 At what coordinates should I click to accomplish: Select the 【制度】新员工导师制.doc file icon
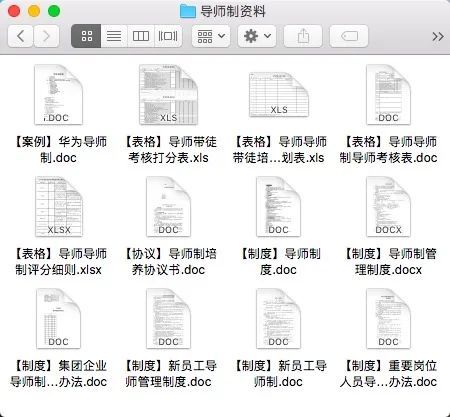pyautogui.click(x=278, y=319)
